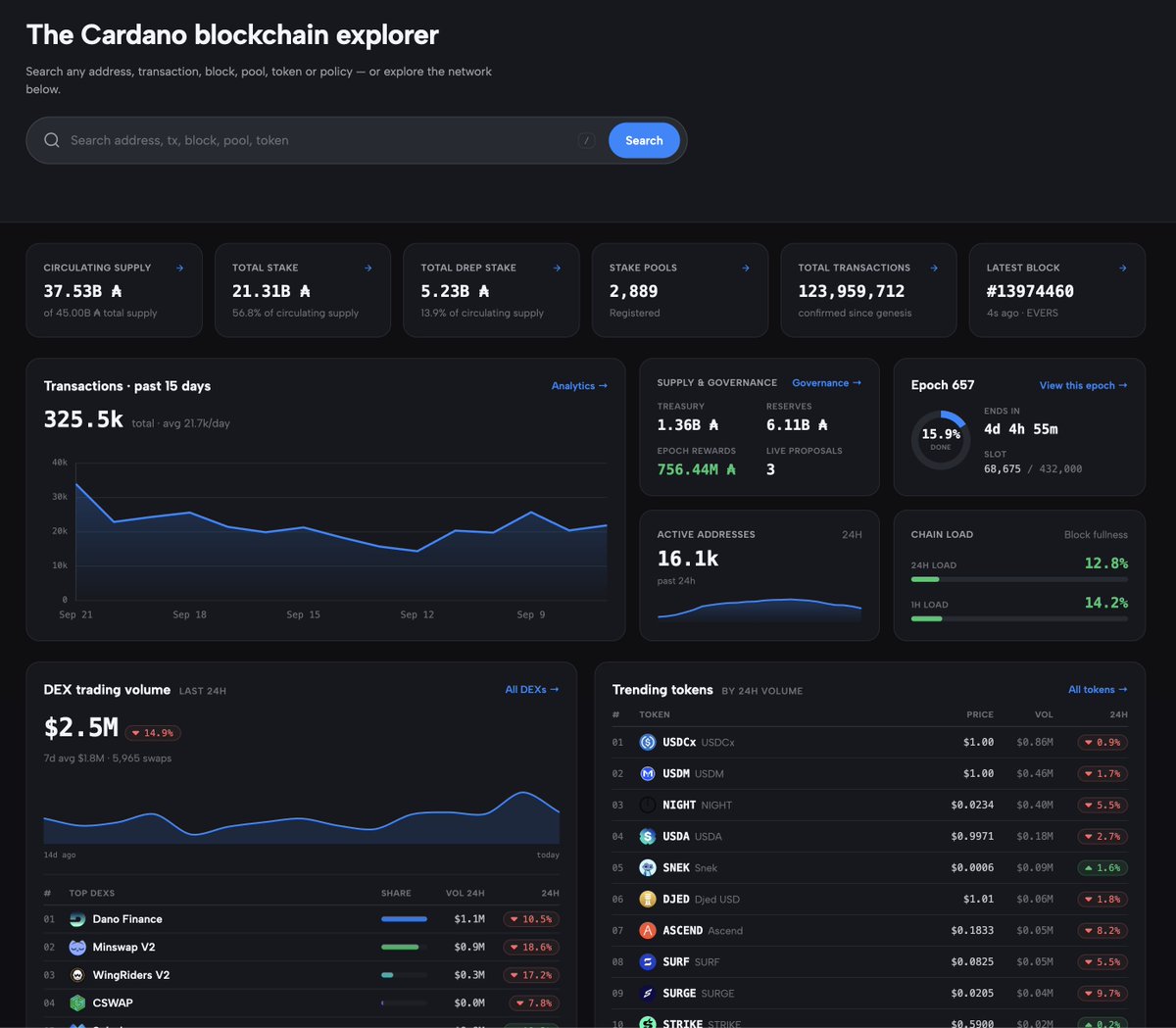The height and width of the screenshot is (1028, 1176).
Task: Click the USDA token icon
Action: coord(648,837)
